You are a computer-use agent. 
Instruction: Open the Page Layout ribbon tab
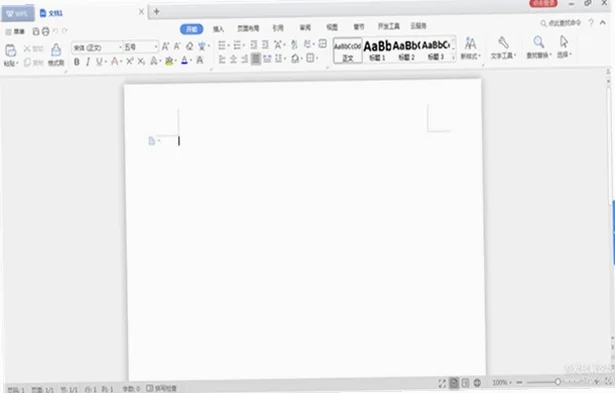point(248,28)
